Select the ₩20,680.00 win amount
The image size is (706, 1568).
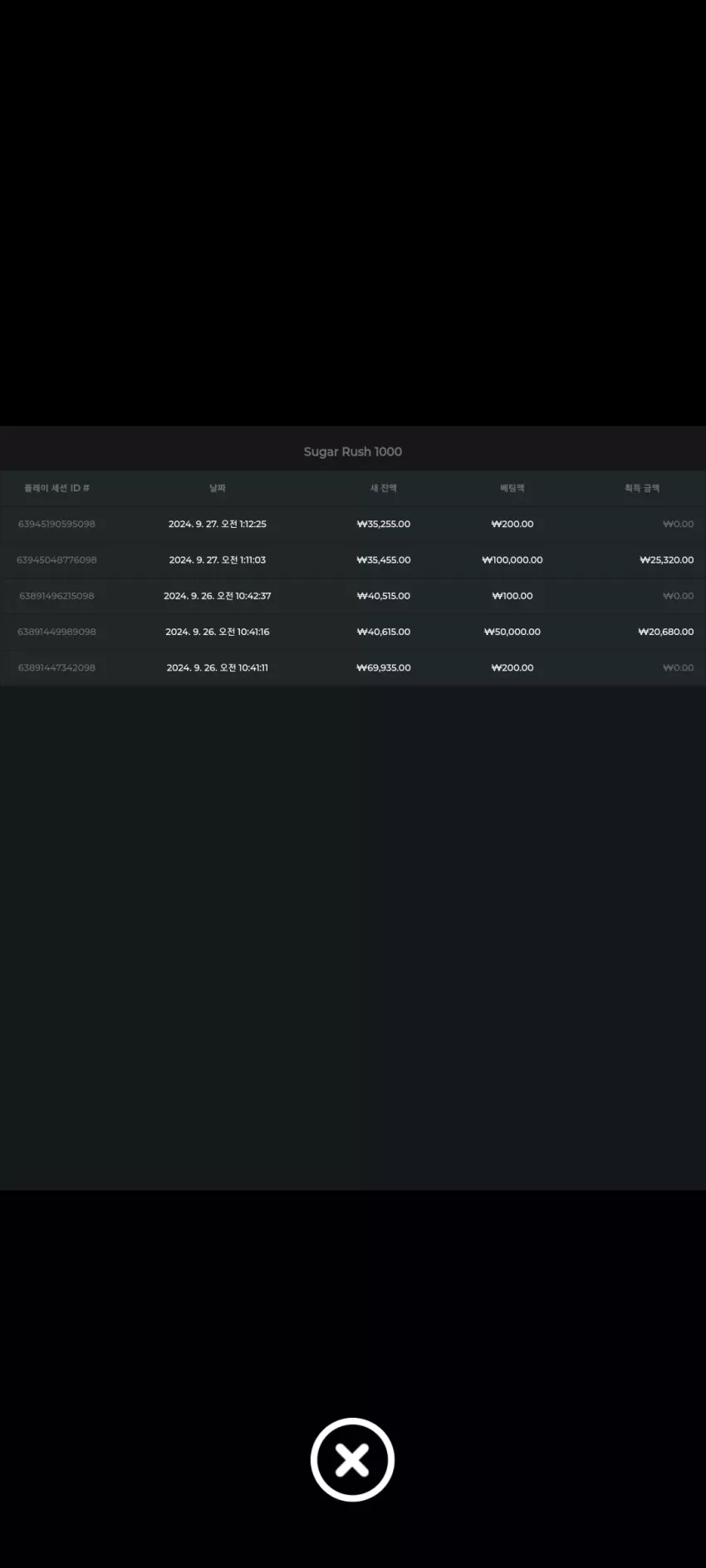666,632
